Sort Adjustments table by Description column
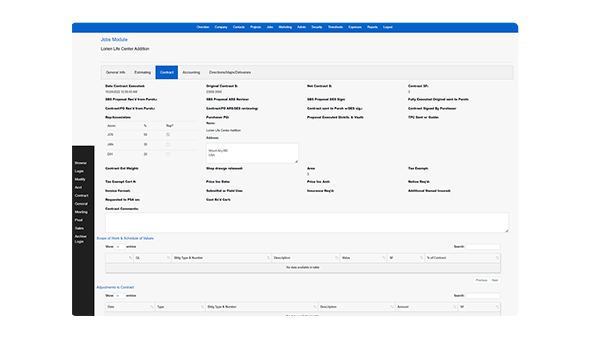The width and height of the screenshot is (590, 360). [x=356, y=307]
